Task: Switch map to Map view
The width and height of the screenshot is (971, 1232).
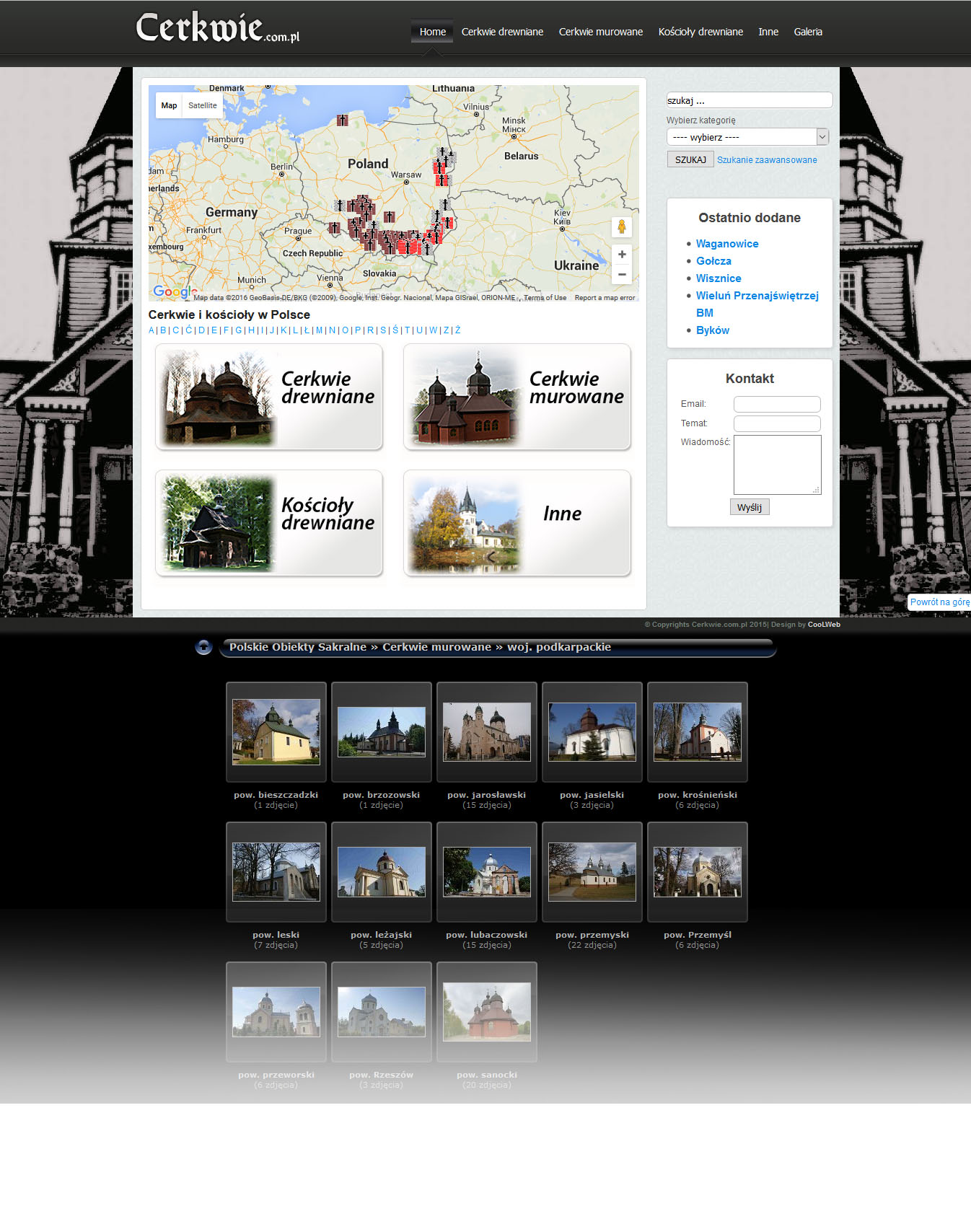Action: point(169,105)
